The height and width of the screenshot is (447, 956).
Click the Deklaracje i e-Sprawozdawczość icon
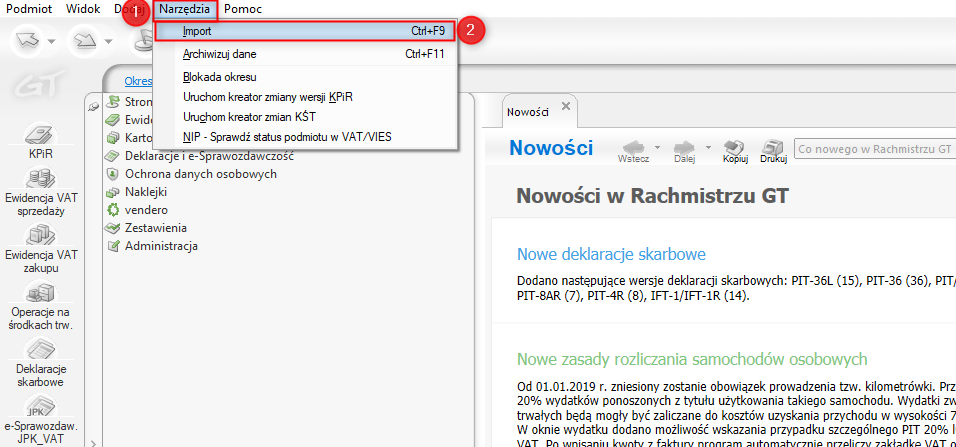[113, 156]
